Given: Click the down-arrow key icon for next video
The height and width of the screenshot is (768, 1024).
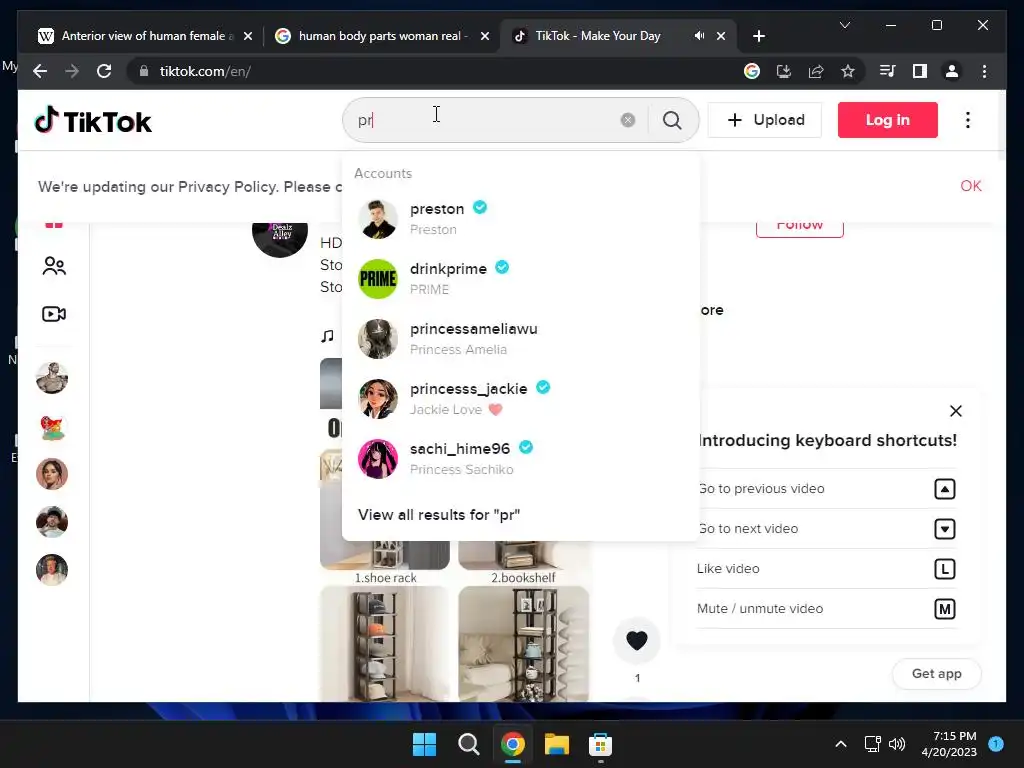Looking at the screenshot, I should tap(944, 528).
